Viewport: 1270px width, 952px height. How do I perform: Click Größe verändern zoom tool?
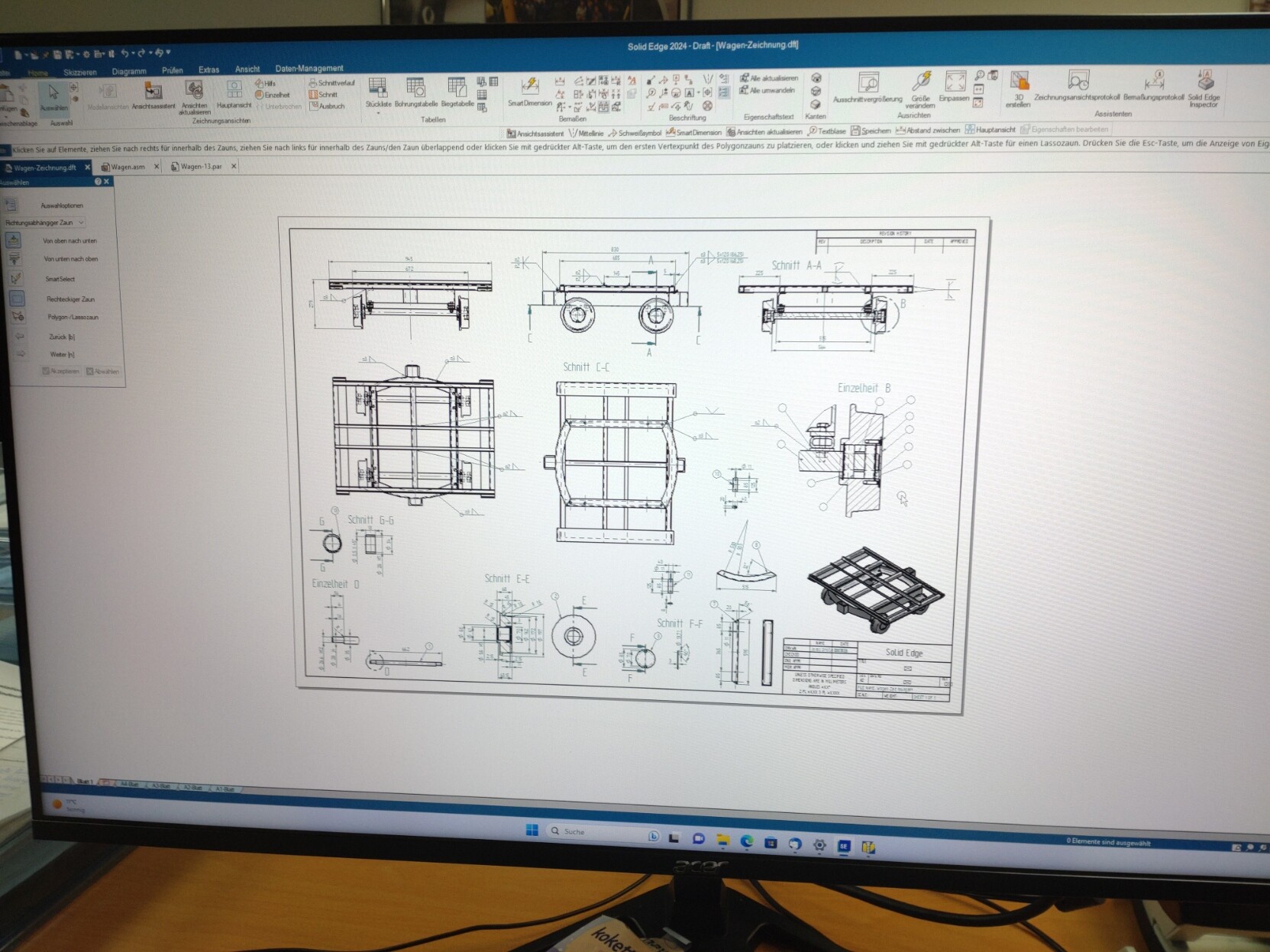920,90
